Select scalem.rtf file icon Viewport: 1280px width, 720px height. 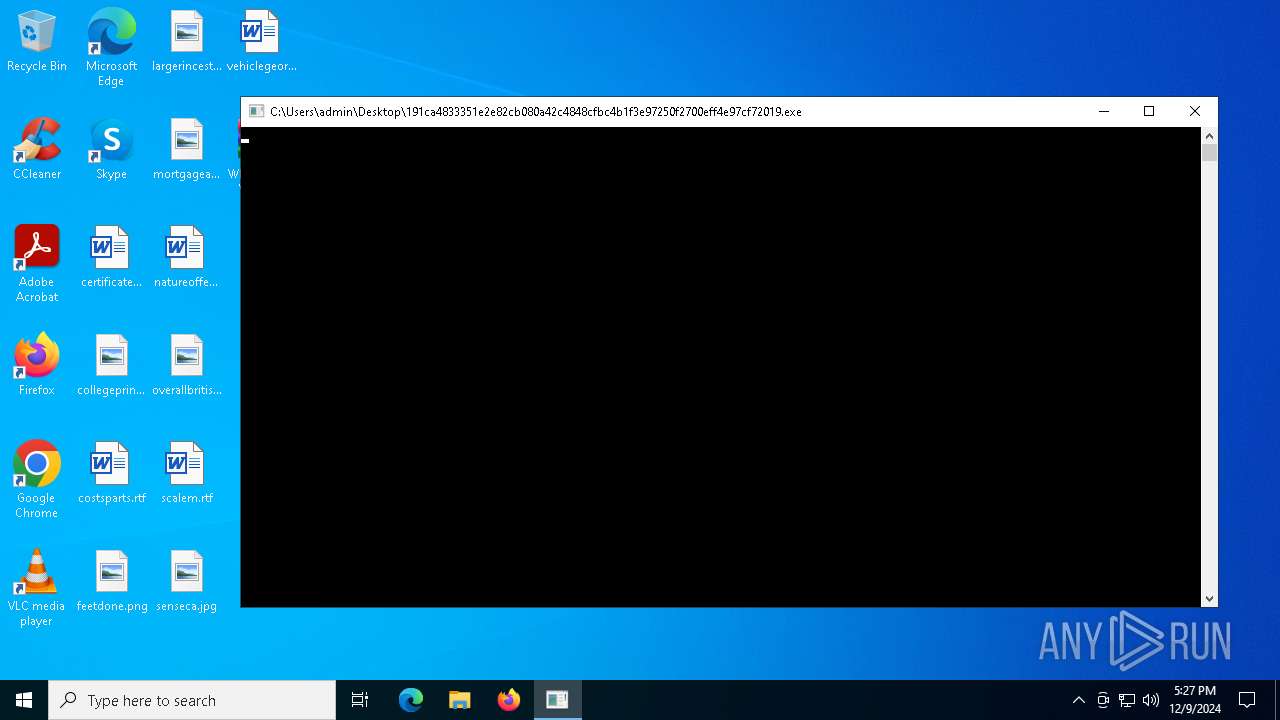pyautogui.click(x=186, y=473)
